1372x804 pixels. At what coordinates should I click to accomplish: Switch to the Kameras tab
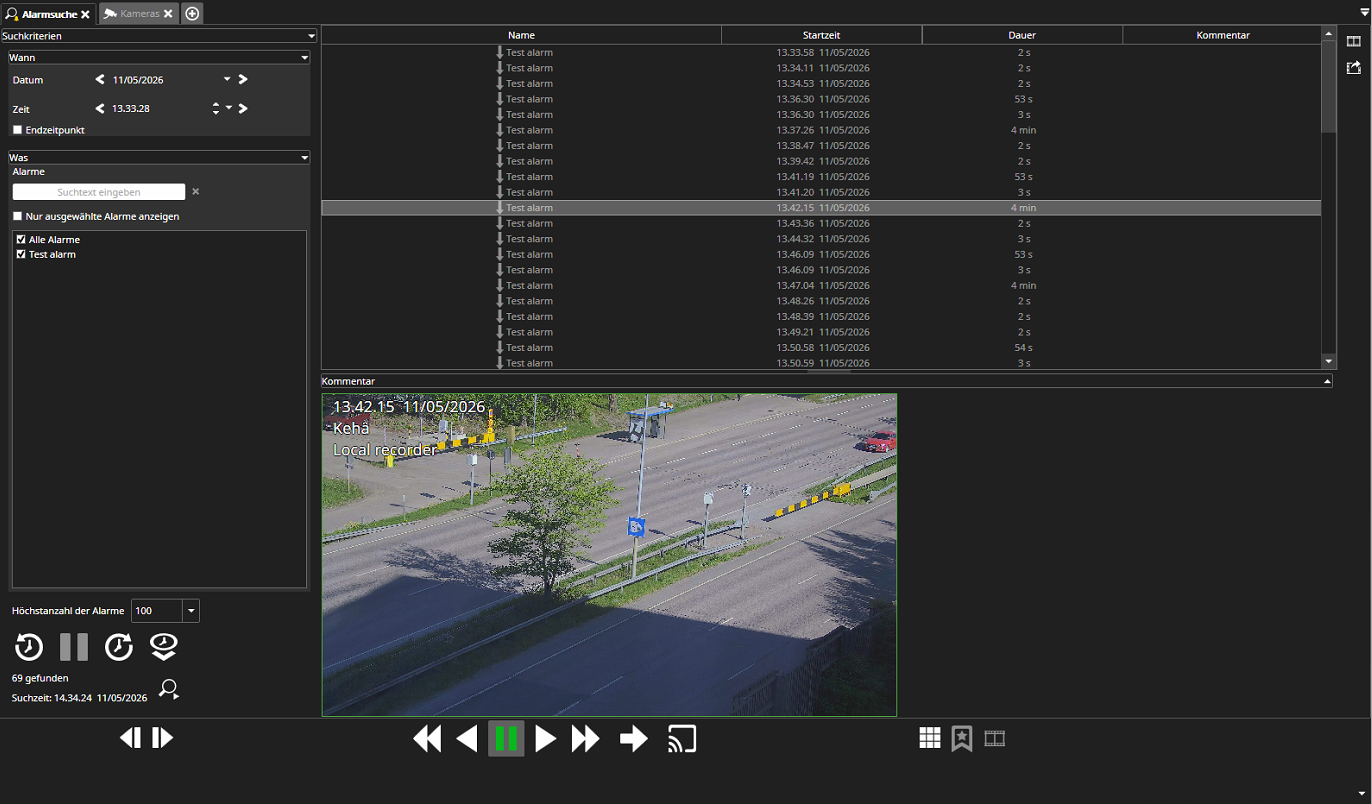(139, 14)
